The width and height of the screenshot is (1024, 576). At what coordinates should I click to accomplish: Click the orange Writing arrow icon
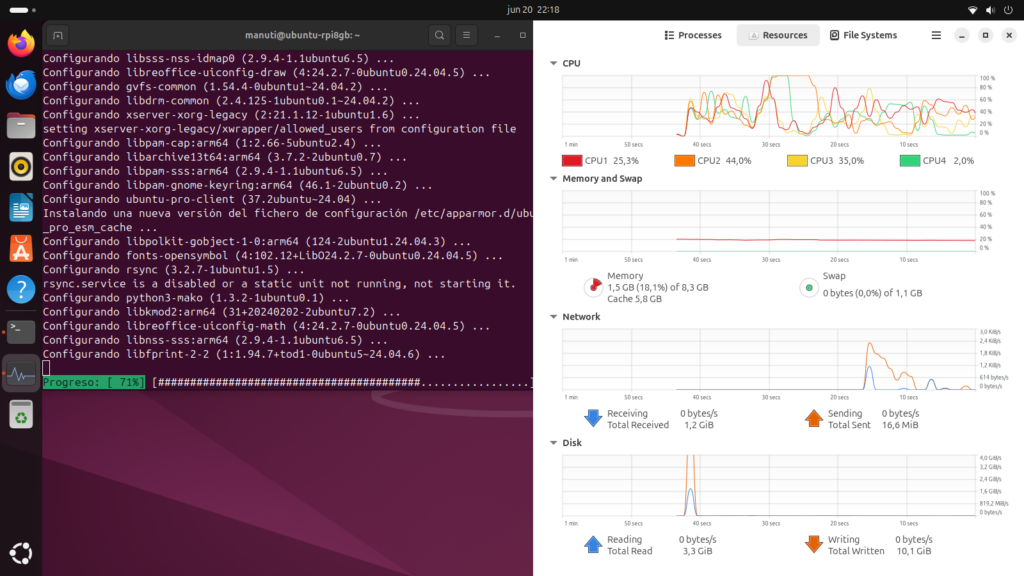pyautogui.click(x=814, y=544)
